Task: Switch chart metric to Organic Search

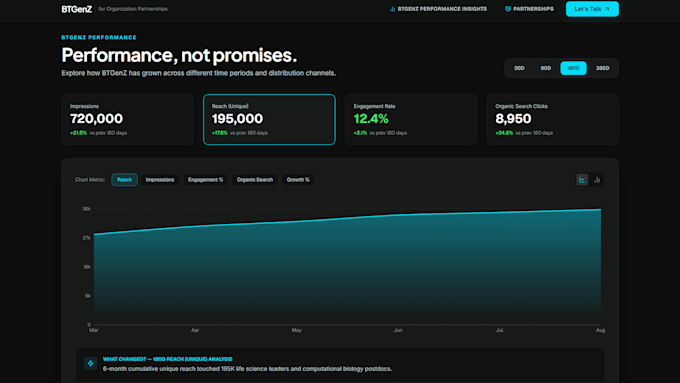Action: click(255, 180)
